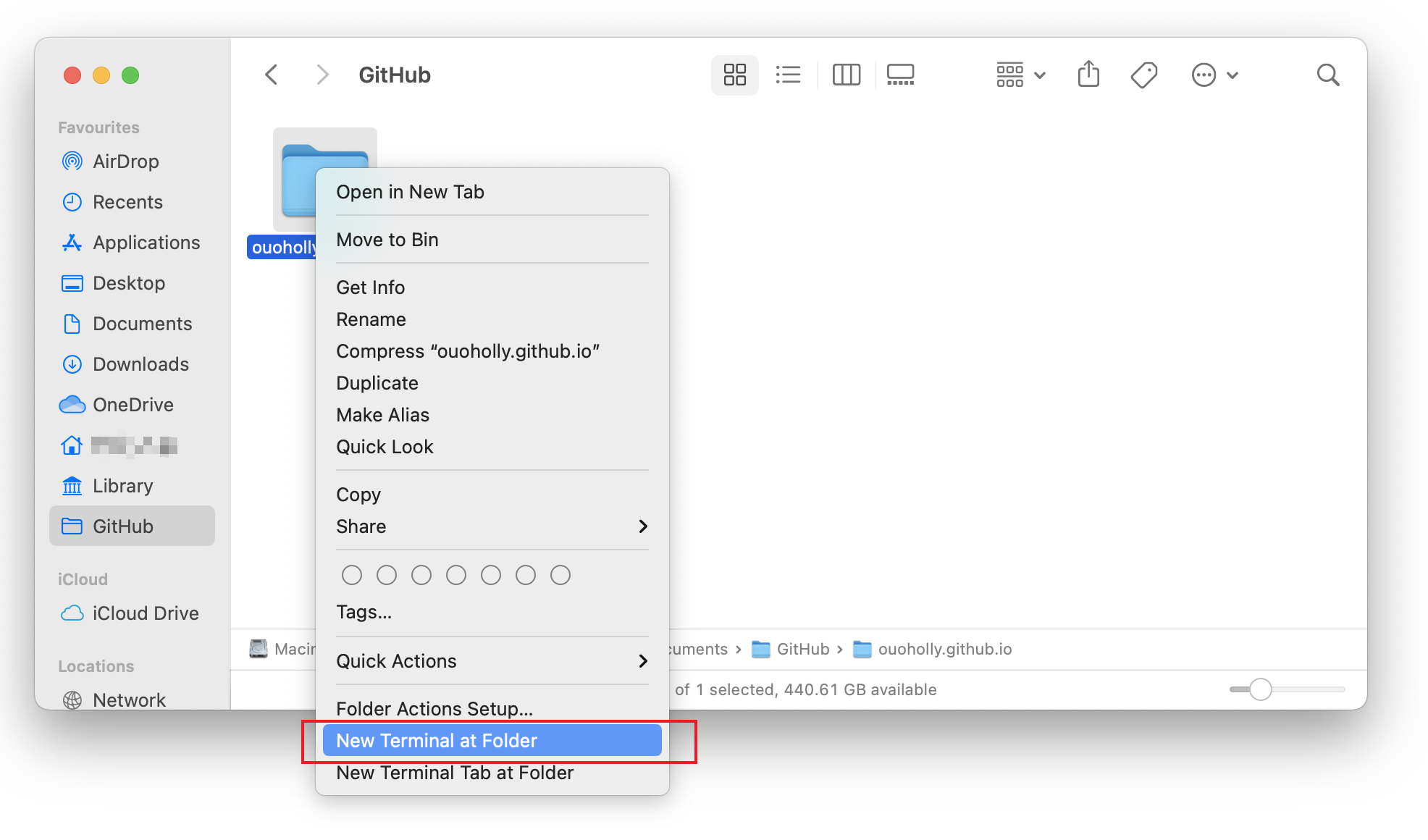This screenshot has width=1428, height=840.
Task: Open Finder search
Action: (1328, 75)
